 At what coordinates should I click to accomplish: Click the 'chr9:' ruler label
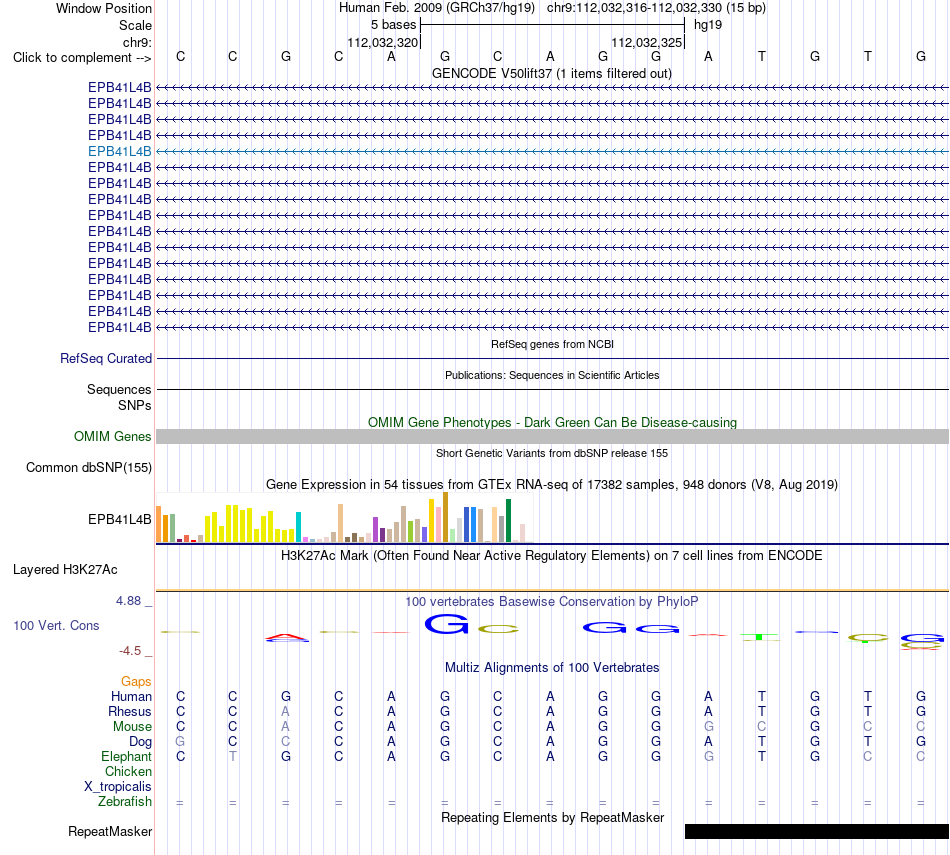point(137,42)
